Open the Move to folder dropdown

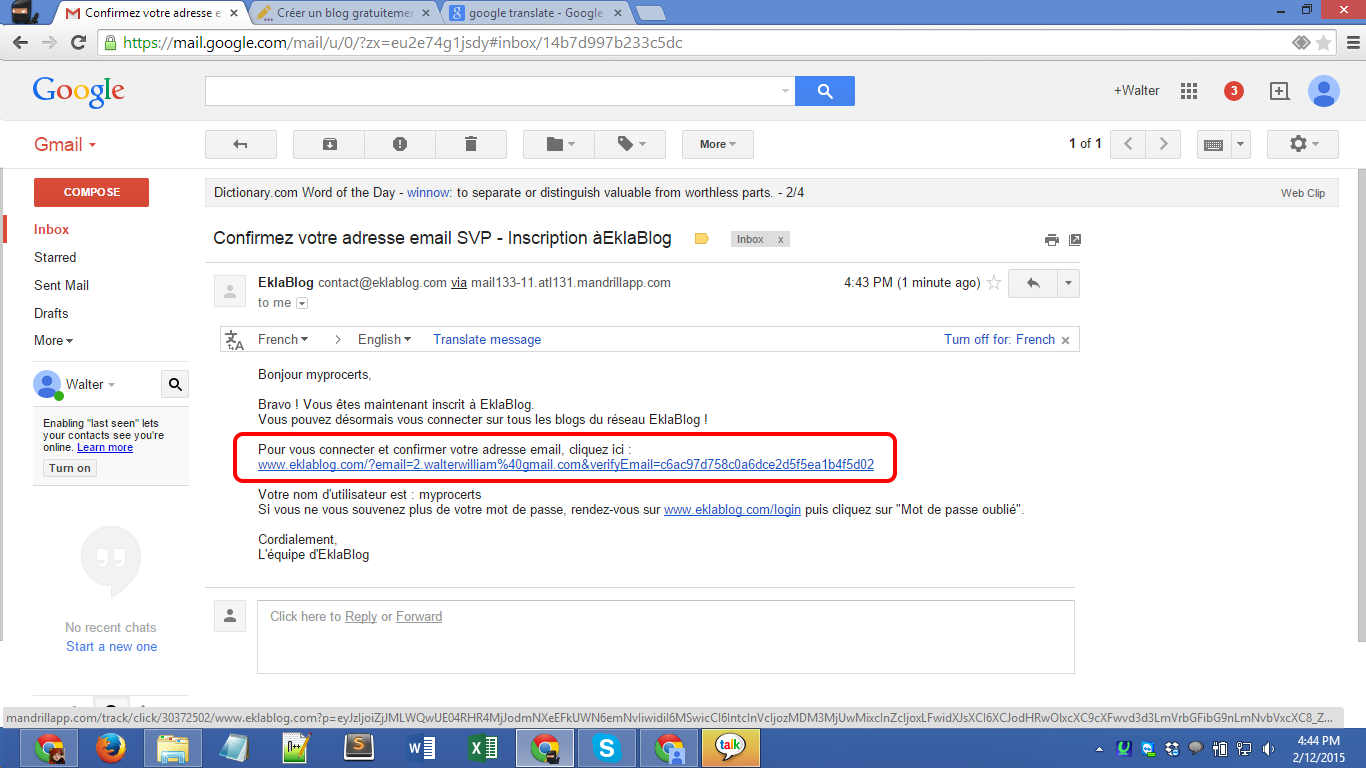(558, 144)
